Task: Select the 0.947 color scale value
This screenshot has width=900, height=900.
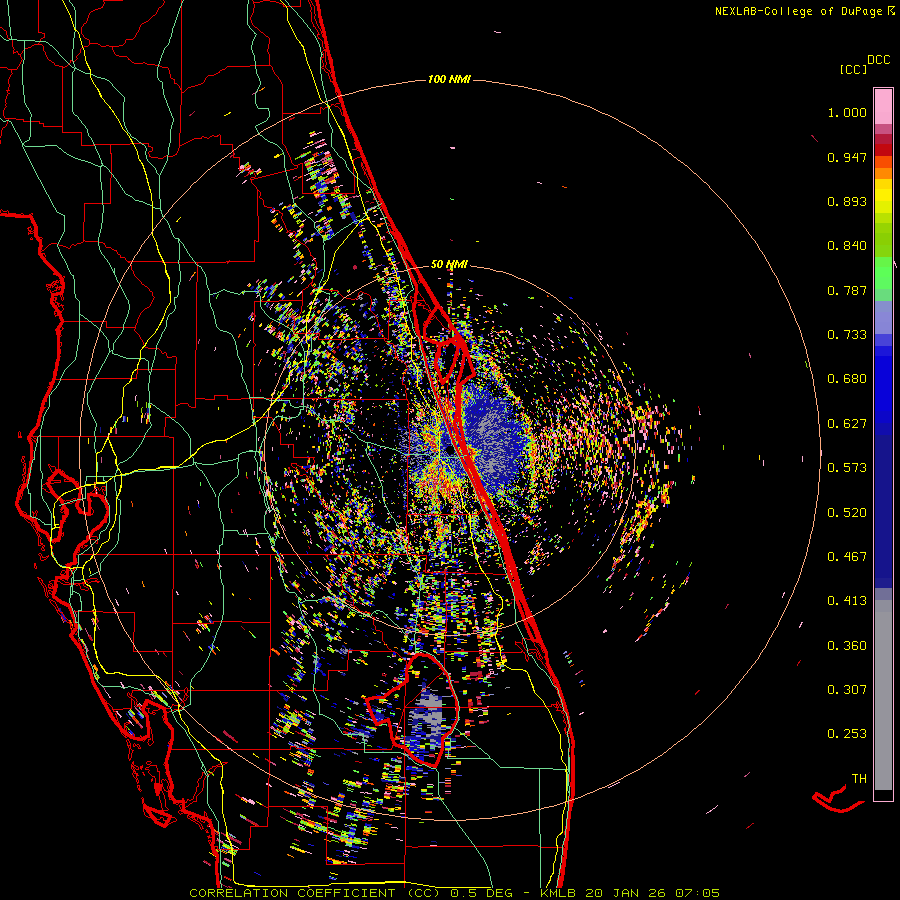Action: point(847,157)
